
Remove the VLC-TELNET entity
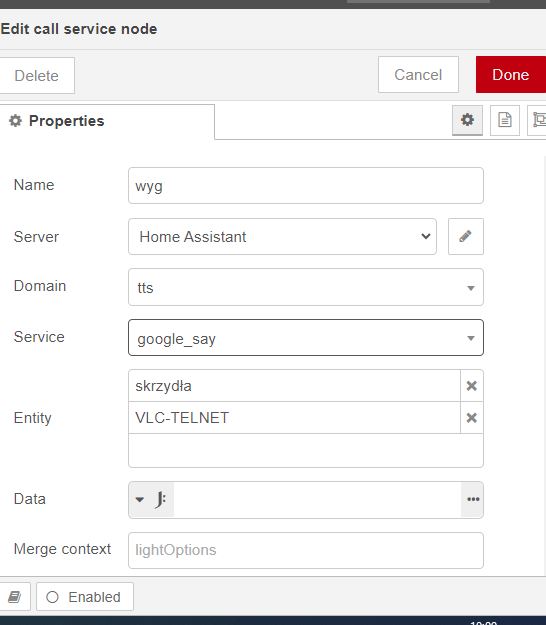click(x=471, y=418)
